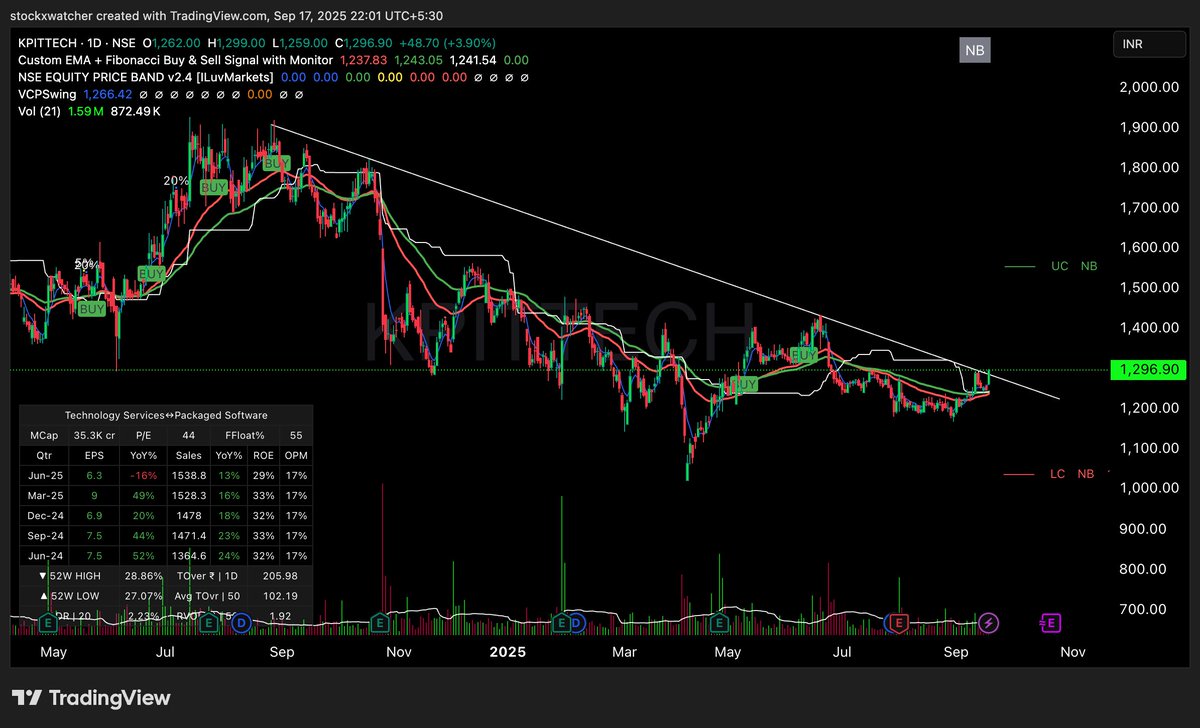Screen dimensions: 1200x728
Task: Select the KPITTECH · 1D · NSE symbol title
Action: click(77, 43)
